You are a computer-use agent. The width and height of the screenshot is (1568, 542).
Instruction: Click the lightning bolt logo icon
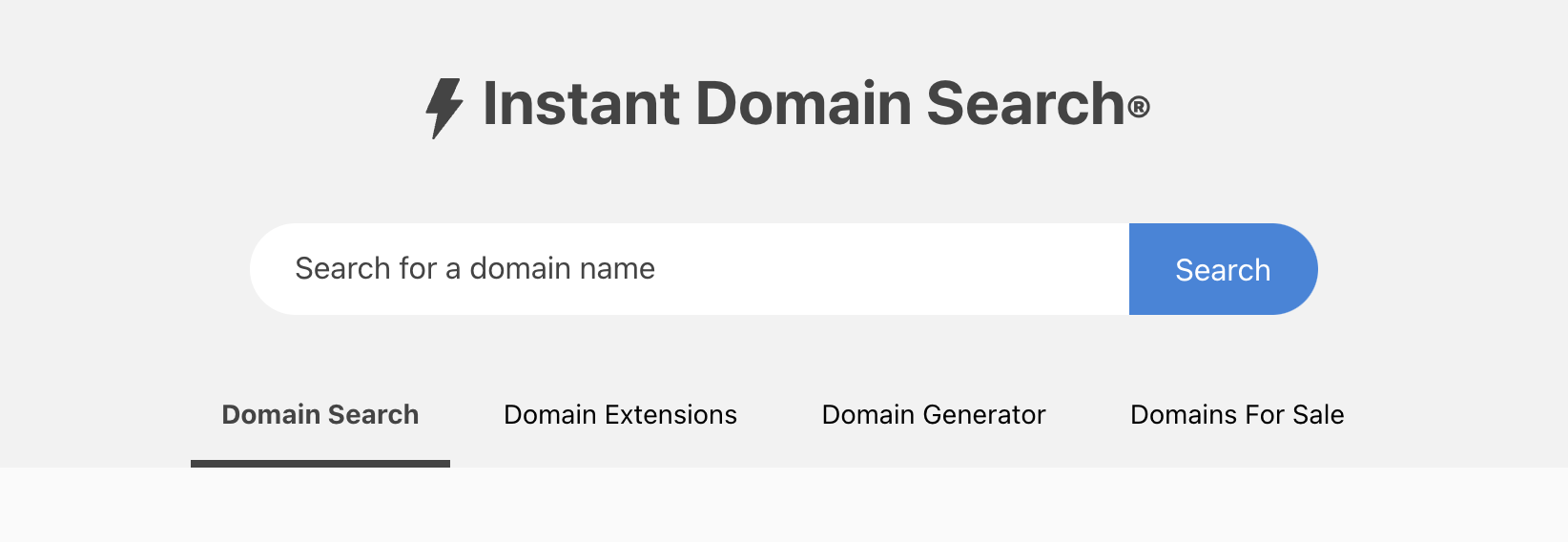pyautogui.click(x=444, y=108)
